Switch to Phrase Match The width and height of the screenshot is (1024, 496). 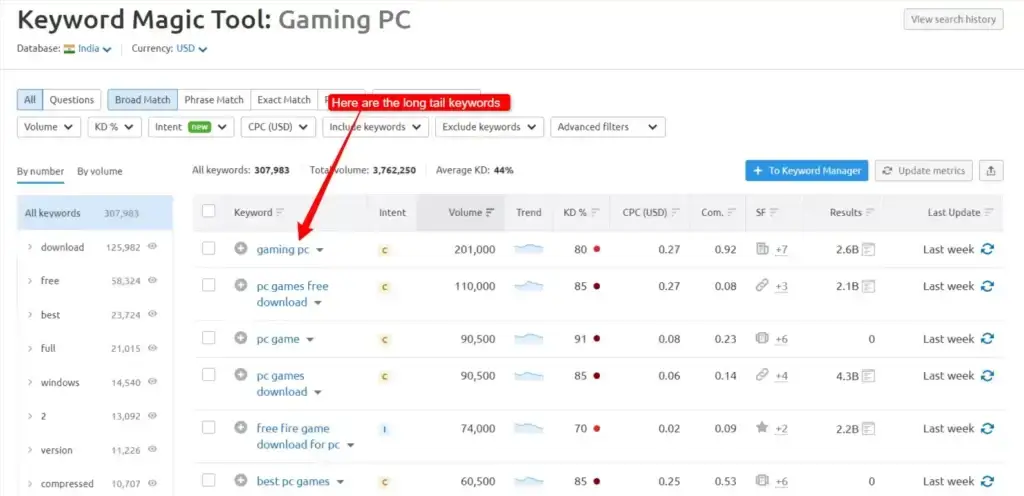pos(214,100)
